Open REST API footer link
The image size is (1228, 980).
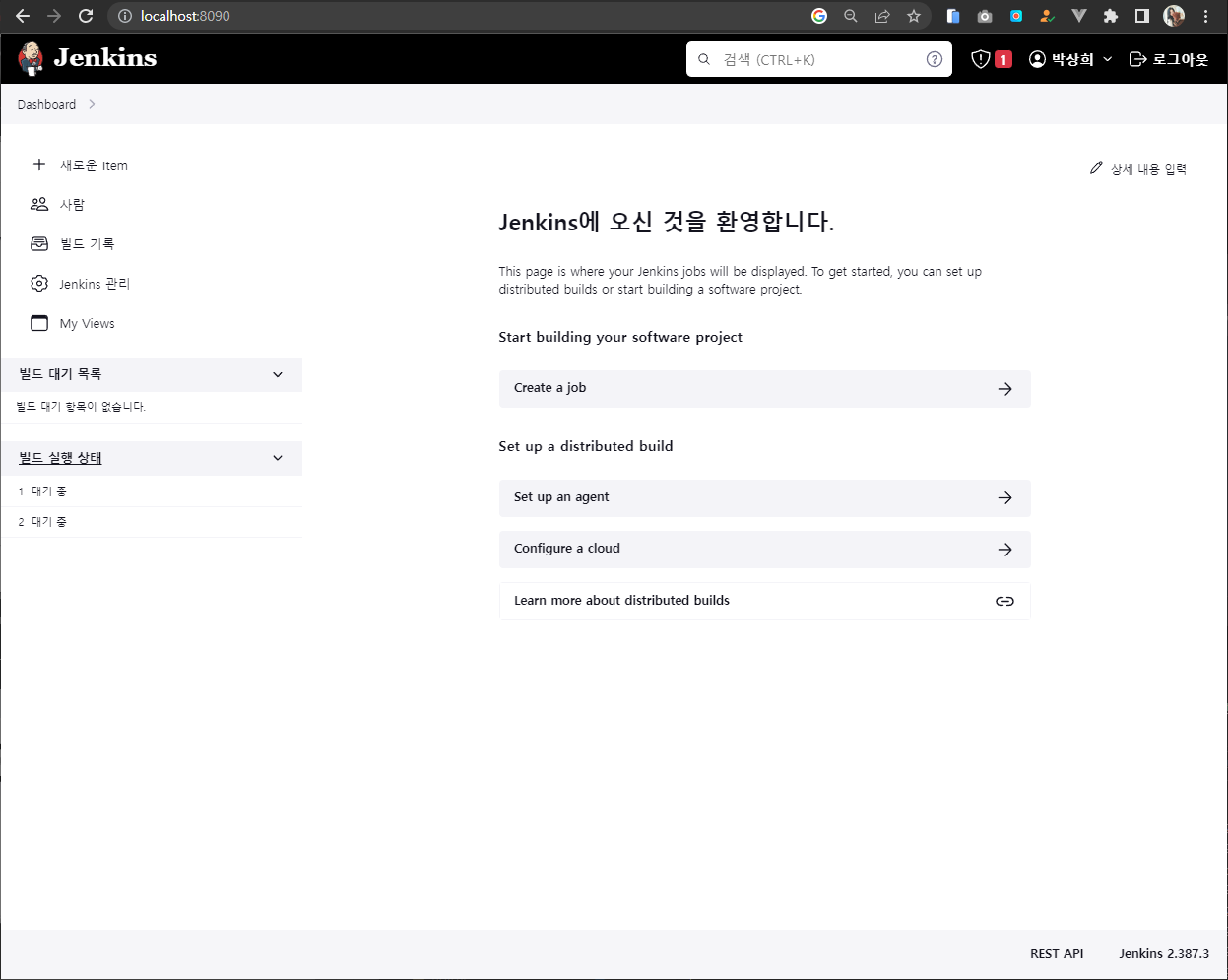[1057, 953]
